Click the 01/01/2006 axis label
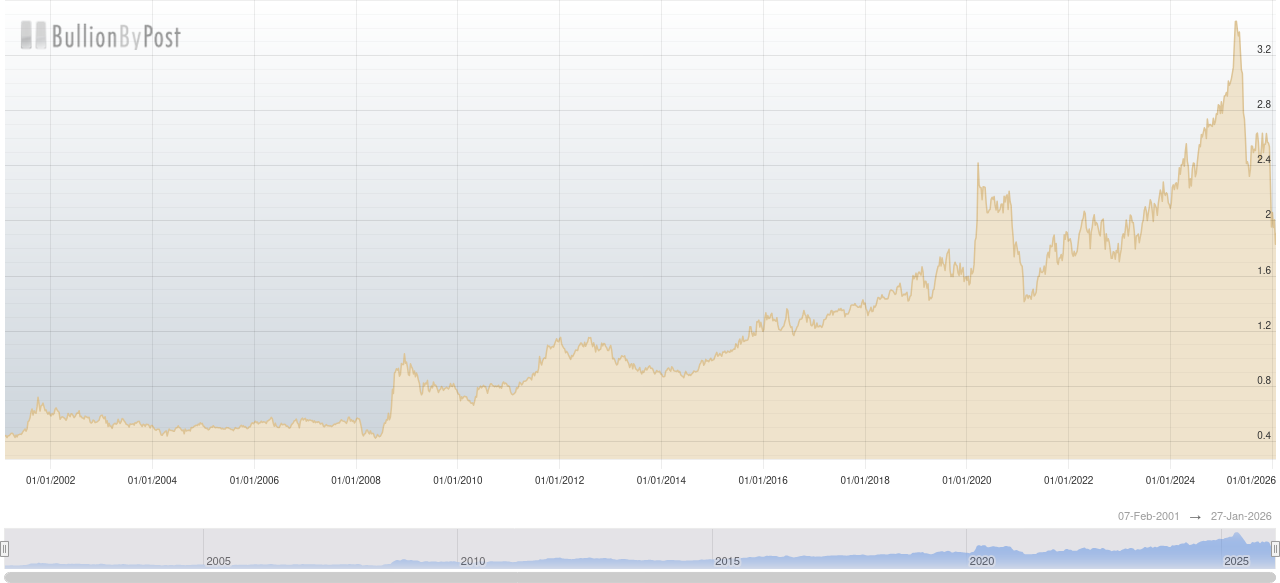The height and width of the screenshot is (583, 1280). (x=254, y=480)
